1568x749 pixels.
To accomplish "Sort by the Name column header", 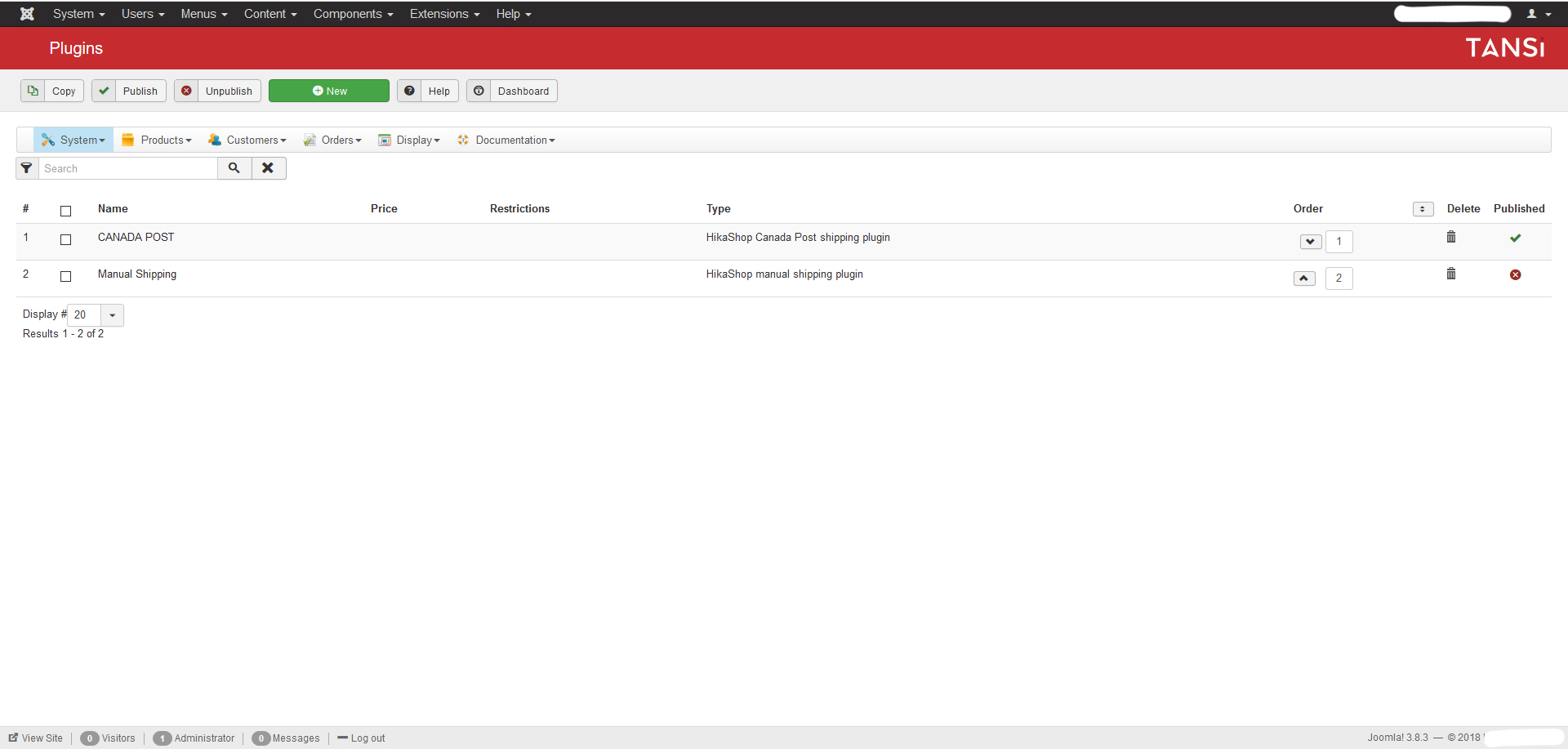I will (x=113, y=208).
